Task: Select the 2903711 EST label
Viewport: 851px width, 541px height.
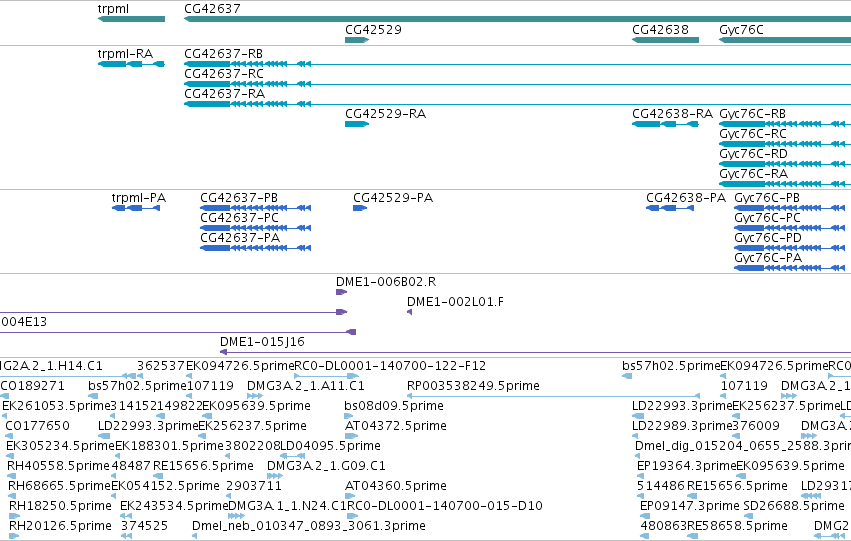Action: click(254, 486)
